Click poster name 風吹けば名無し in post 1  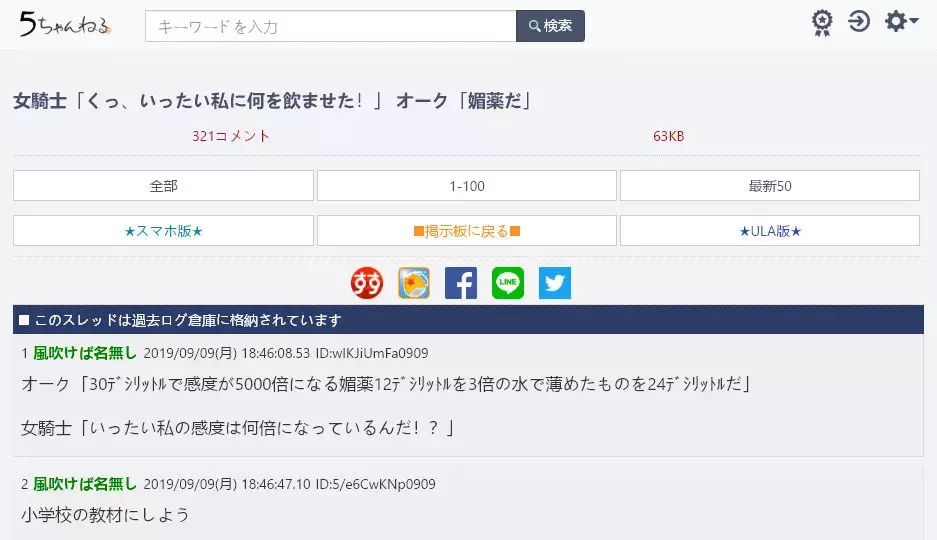coord(85,353)
